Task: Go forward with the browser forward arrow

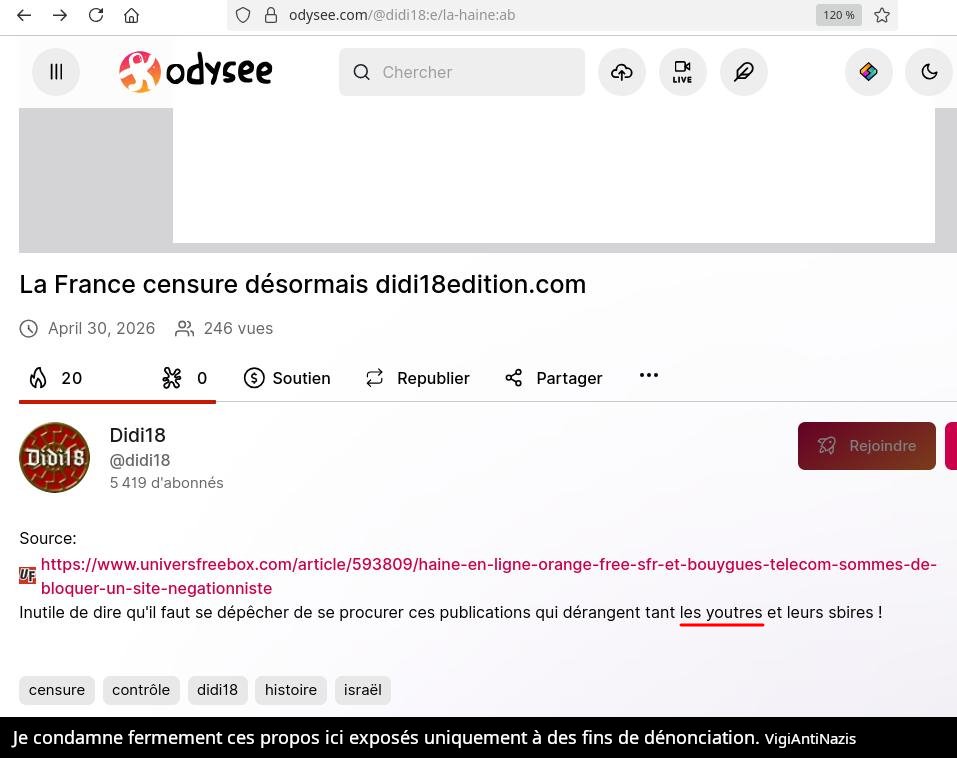Action: (x=60, y=15)
